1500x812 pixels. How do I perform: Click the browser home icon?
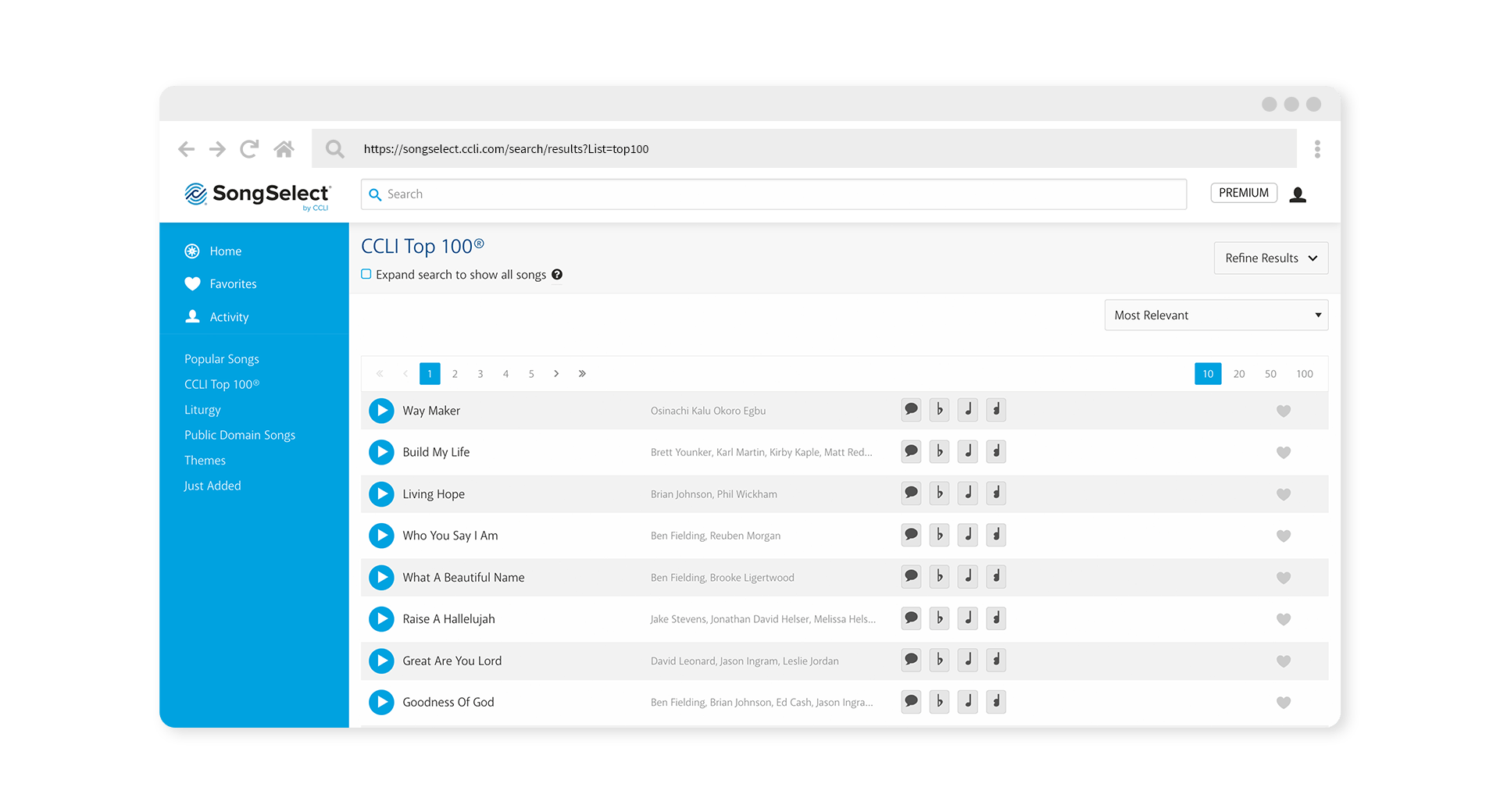tap(284, 149)
